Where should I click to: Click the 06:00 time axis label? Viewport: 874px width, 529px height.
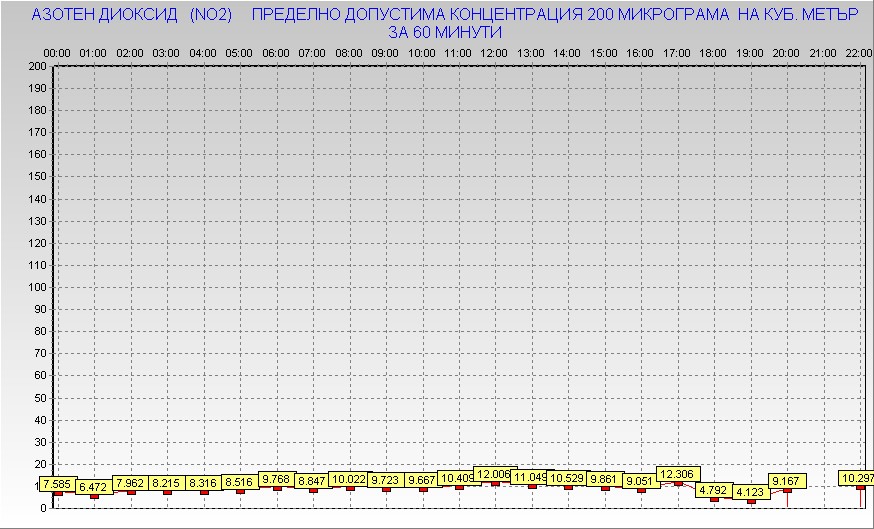tap(275, 52)
